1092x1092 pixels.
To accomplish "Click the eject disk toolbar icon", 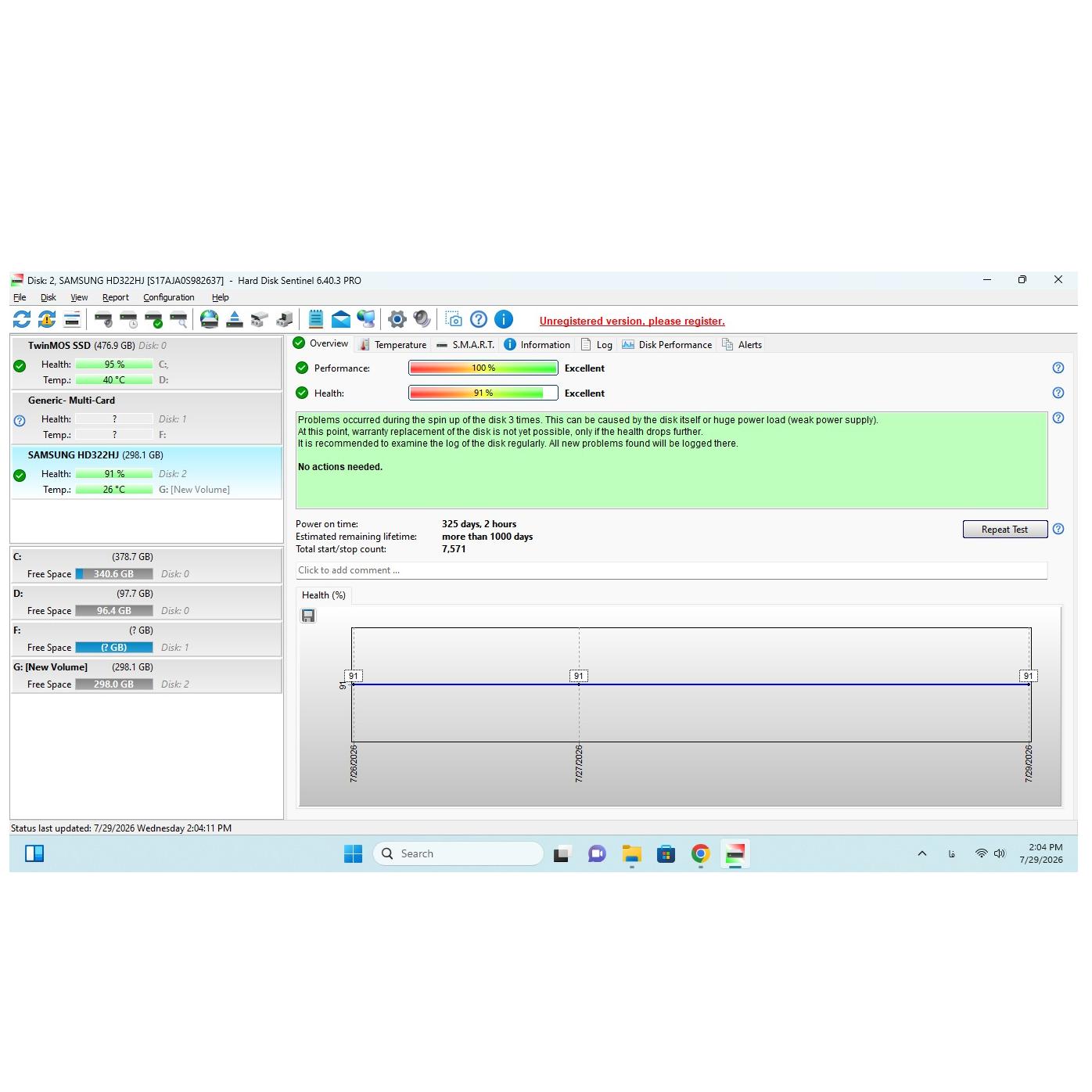I will (234, 319).
